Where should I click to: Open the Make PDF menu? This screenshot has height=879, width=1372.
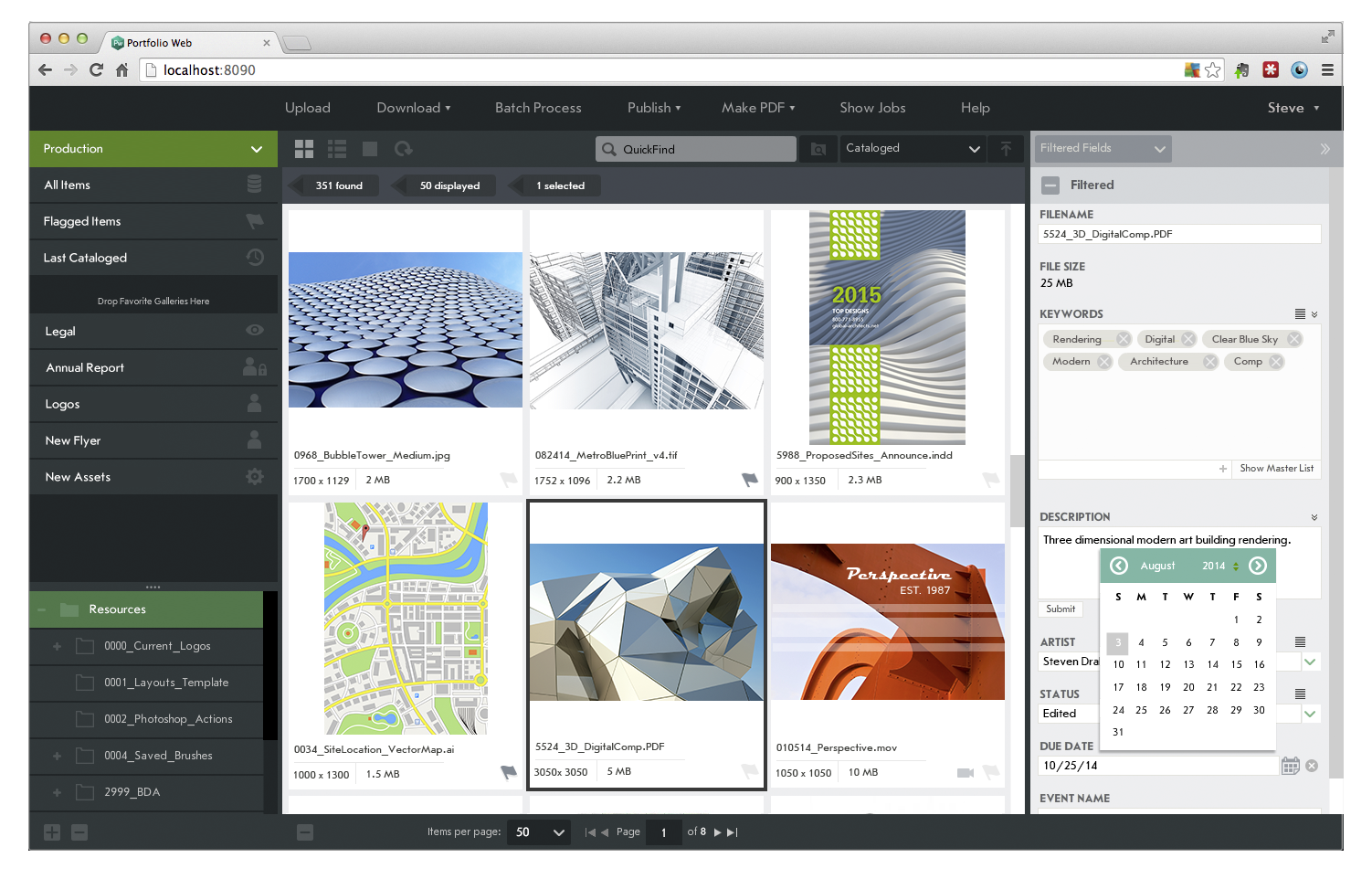click(x=758, y=108)
